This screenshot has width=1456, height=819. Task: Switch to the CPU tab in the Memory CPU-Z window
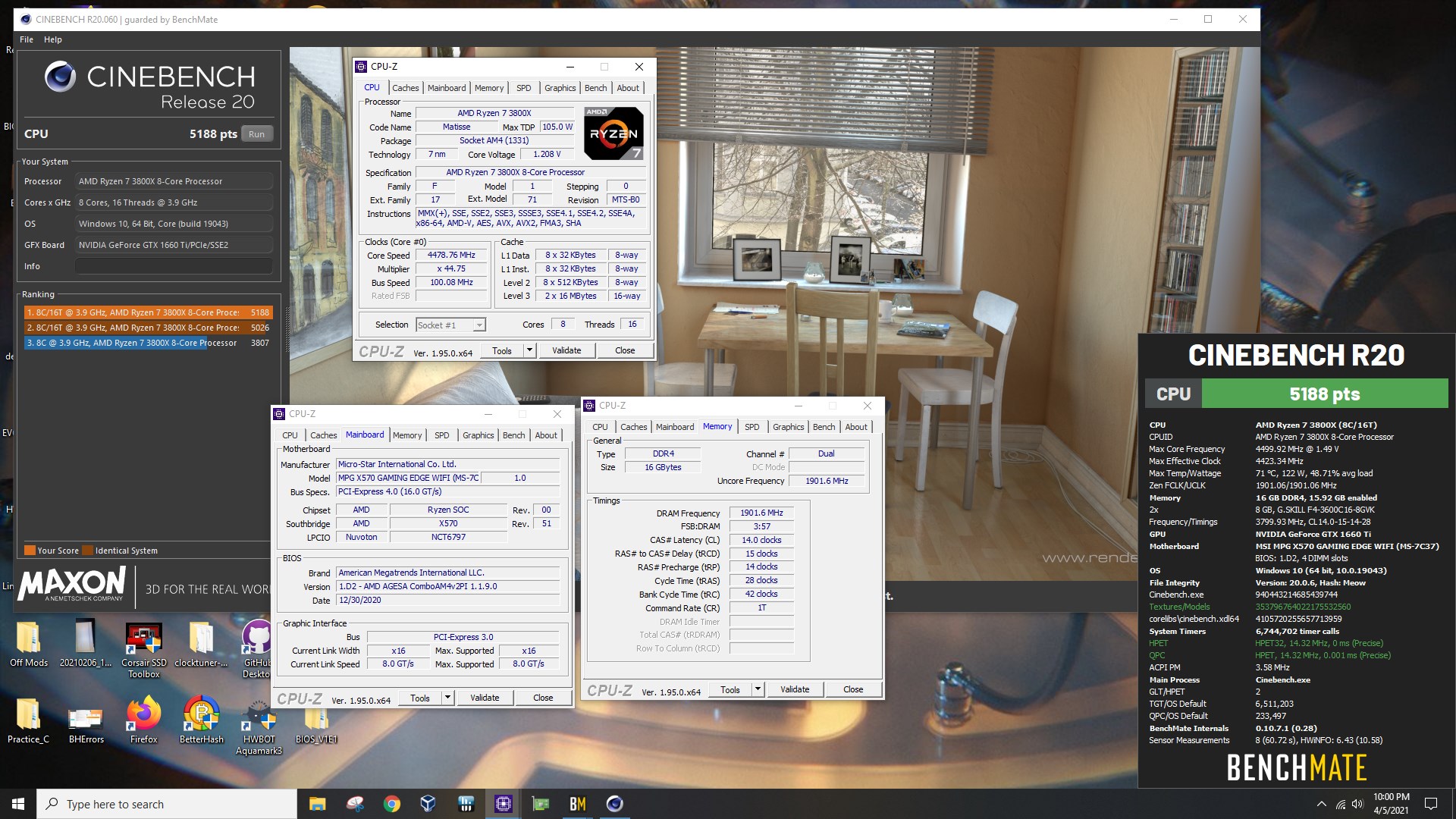click(600, 427)
